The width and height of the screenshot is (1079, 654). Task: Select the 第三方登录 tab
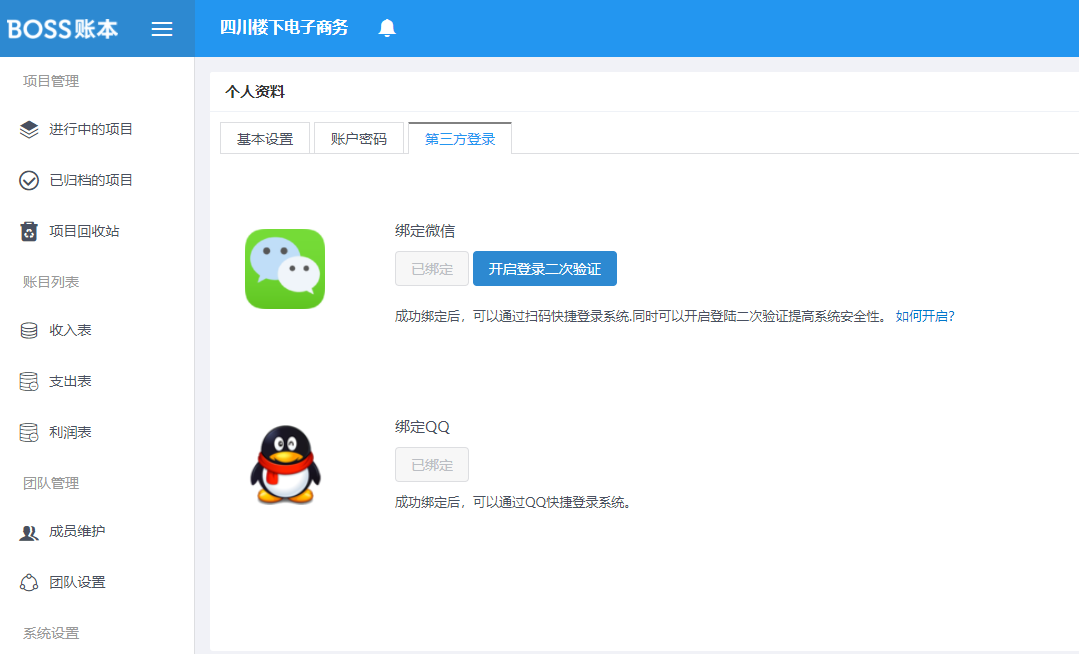pos(460,138)
